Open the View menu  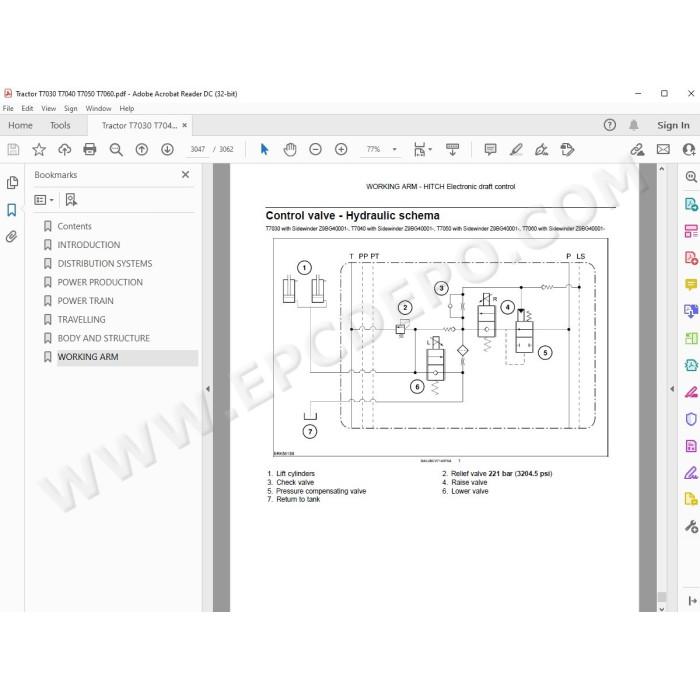point(49,108)
